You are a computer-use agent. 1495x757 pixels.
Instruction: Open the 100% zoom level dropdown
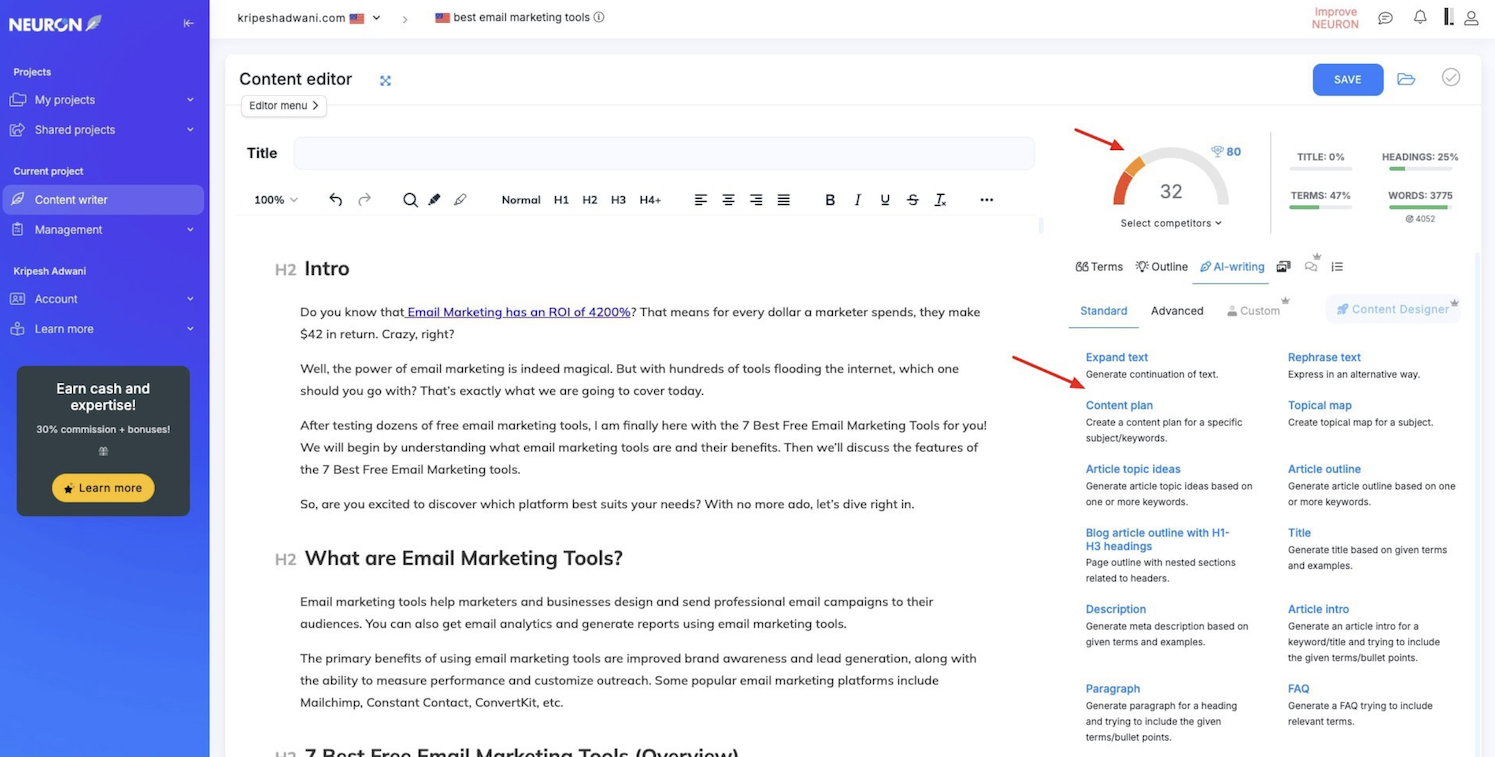[274, 199]
